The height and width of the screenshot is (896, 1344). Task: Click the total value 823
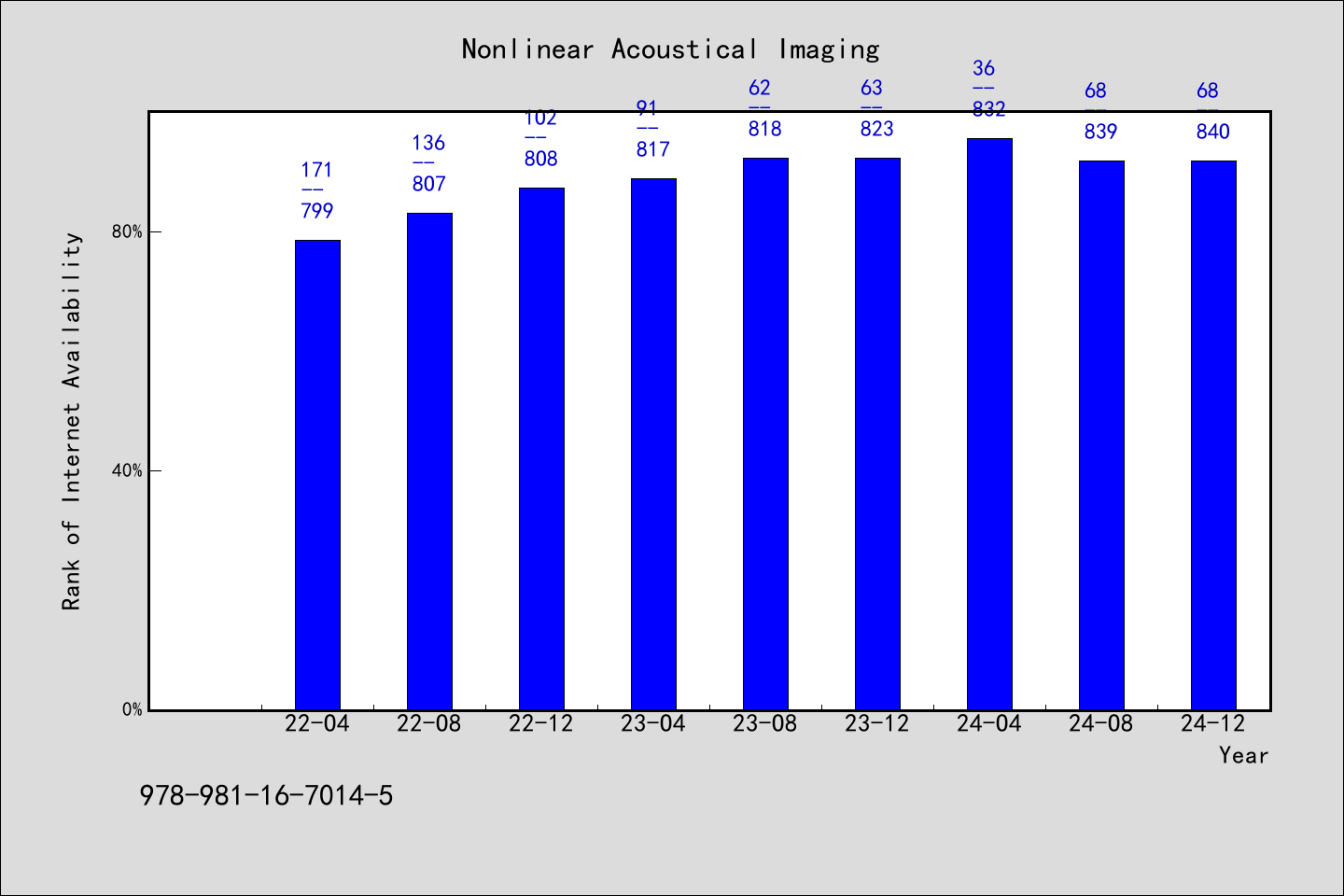tap(877, 129)
